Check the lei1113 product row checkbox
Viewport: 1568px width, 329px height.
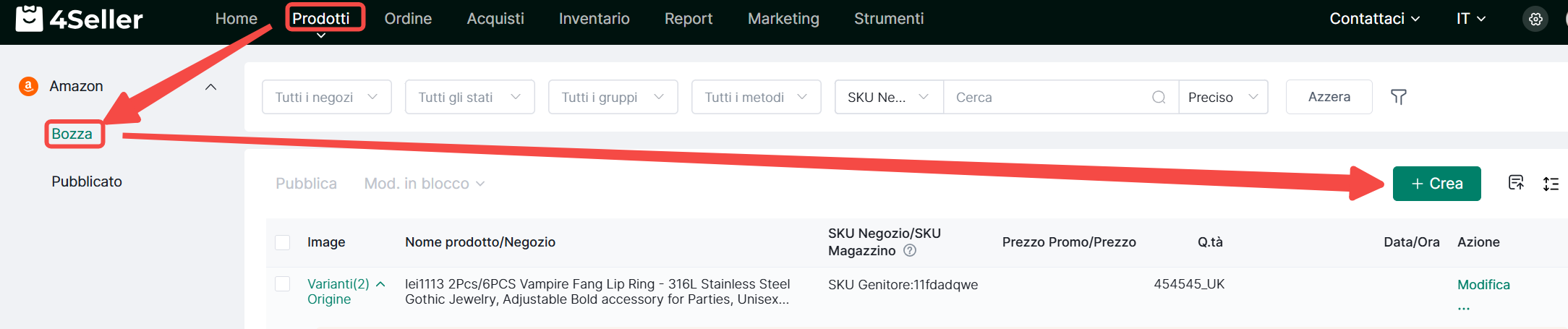pos(283,284)
